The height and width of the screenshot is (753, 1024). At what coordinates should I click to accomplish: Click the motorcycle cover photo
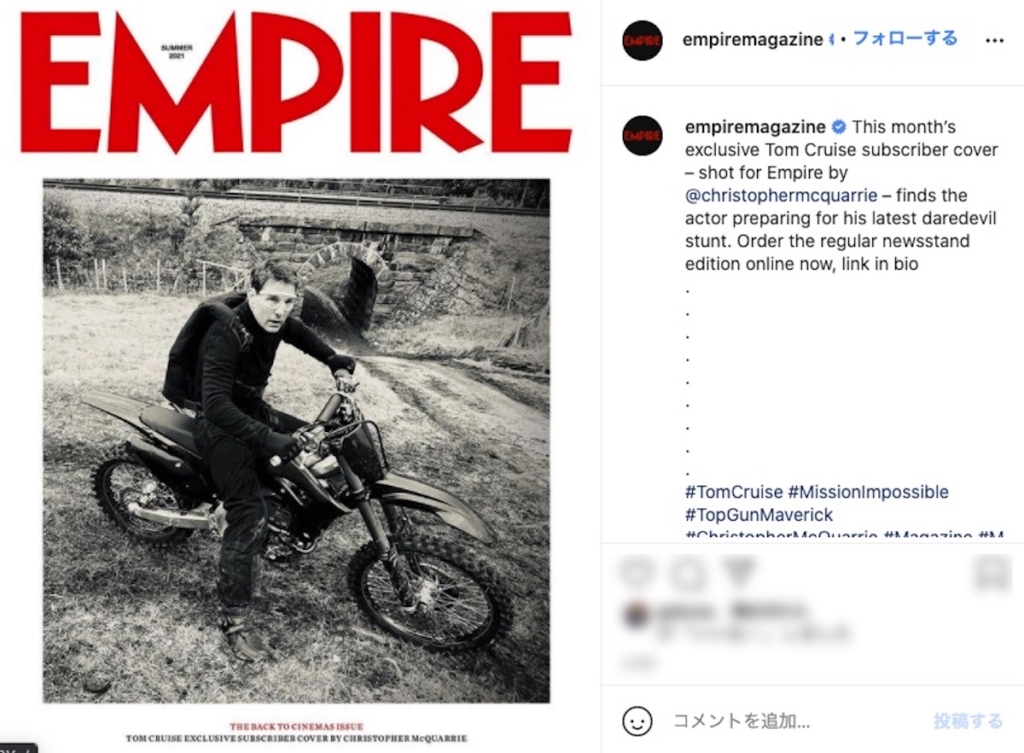coord(296,441)
